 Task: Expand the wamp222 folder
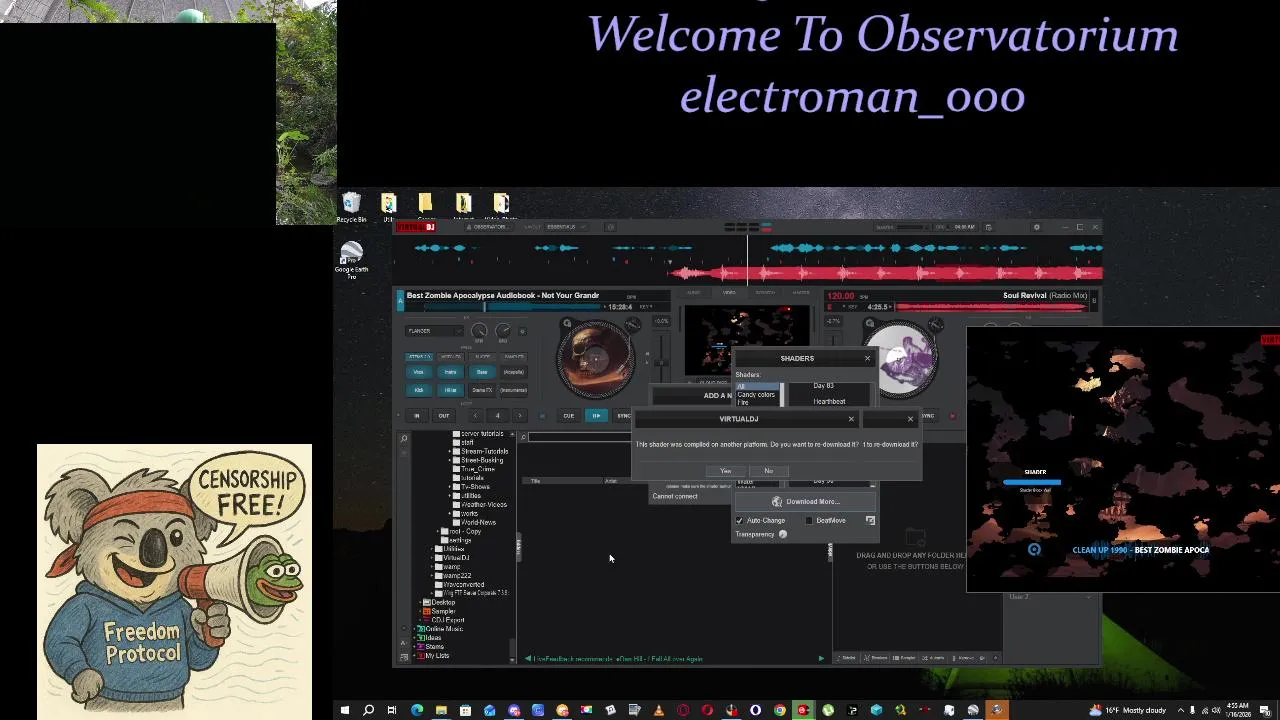433,576
